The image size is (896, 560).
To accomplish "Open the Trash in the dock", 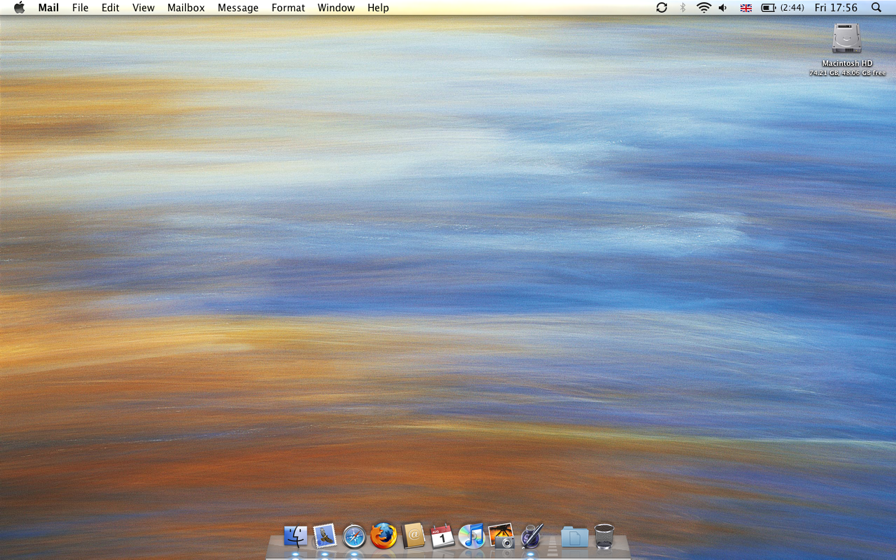I will [604, 537].
